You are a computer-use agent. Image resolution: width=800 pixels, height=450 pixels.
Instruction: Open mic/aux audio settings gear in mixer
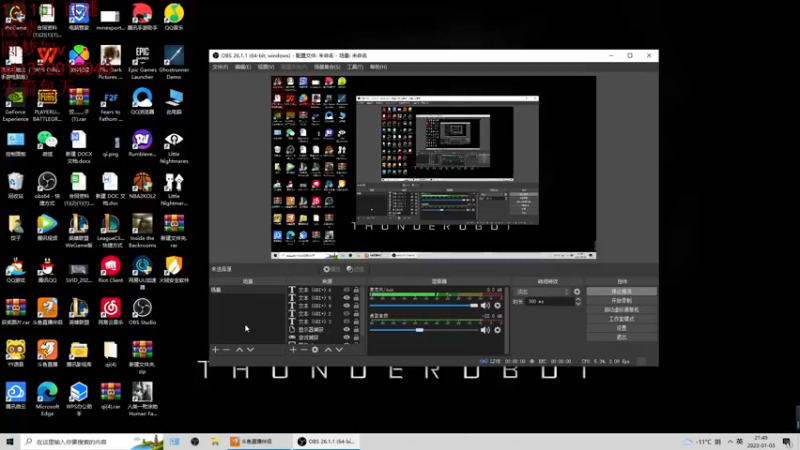(x=497, y=306)
